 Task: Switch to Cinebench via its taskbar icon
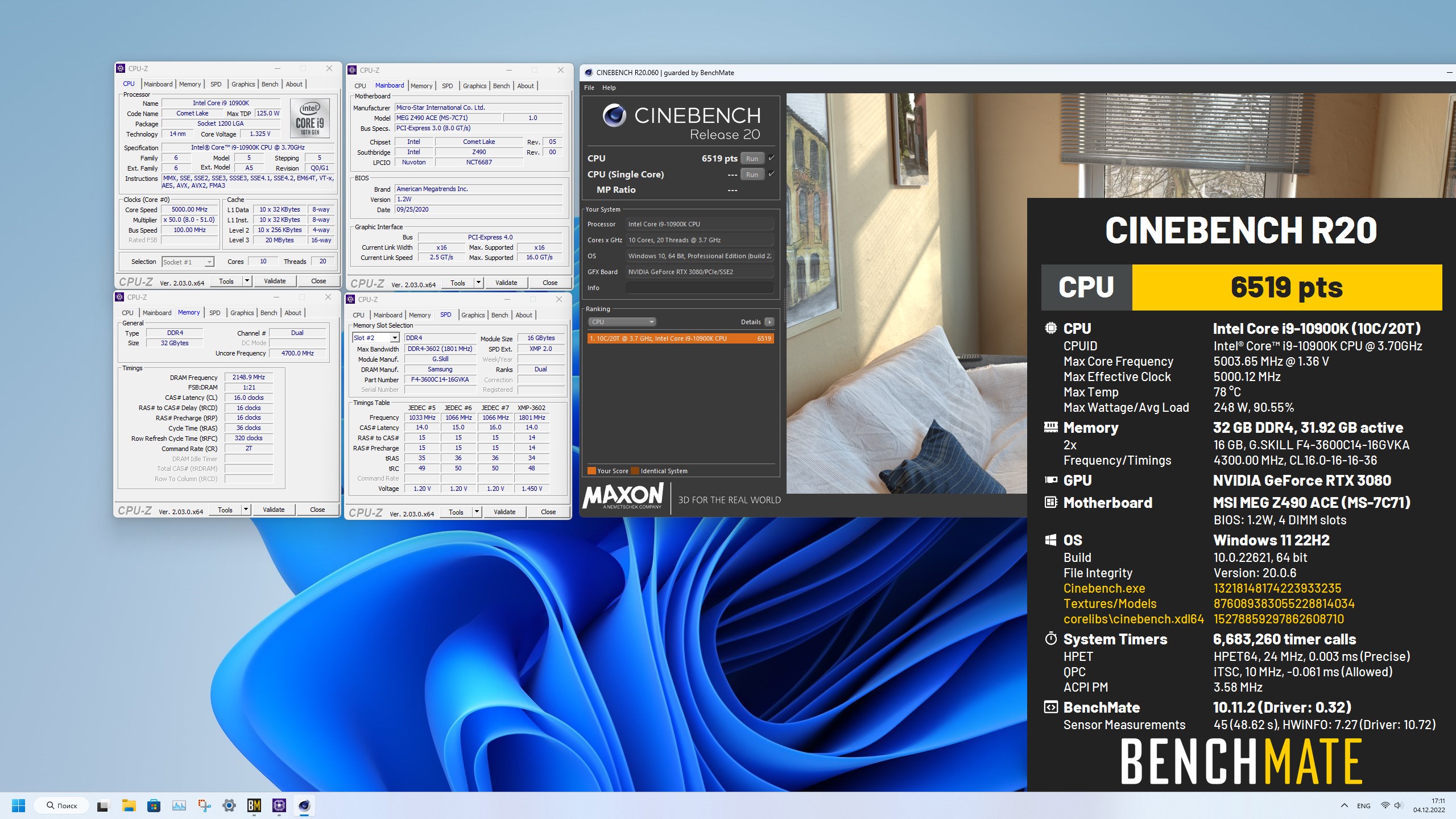point(304,805)
